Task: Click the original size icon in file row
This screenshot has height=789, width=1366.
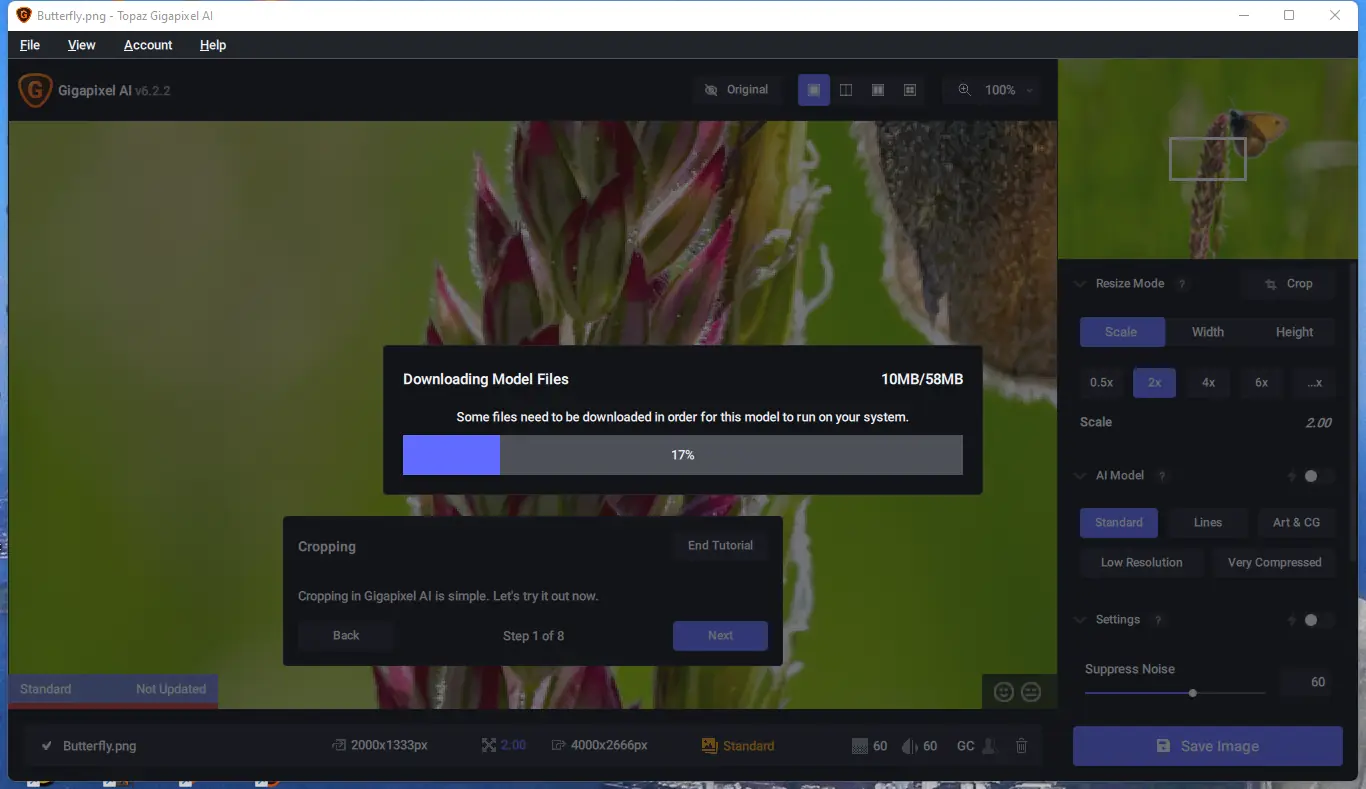Action: pyautogui.click(x=339, y=746)
